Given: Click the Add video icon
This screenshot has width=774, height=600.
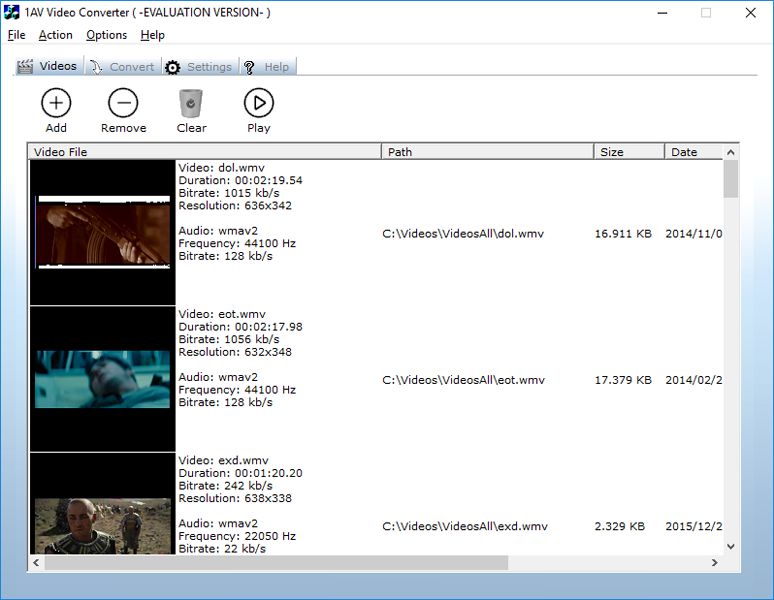Looking at the screenshot, I should click(x=56, y=103).
